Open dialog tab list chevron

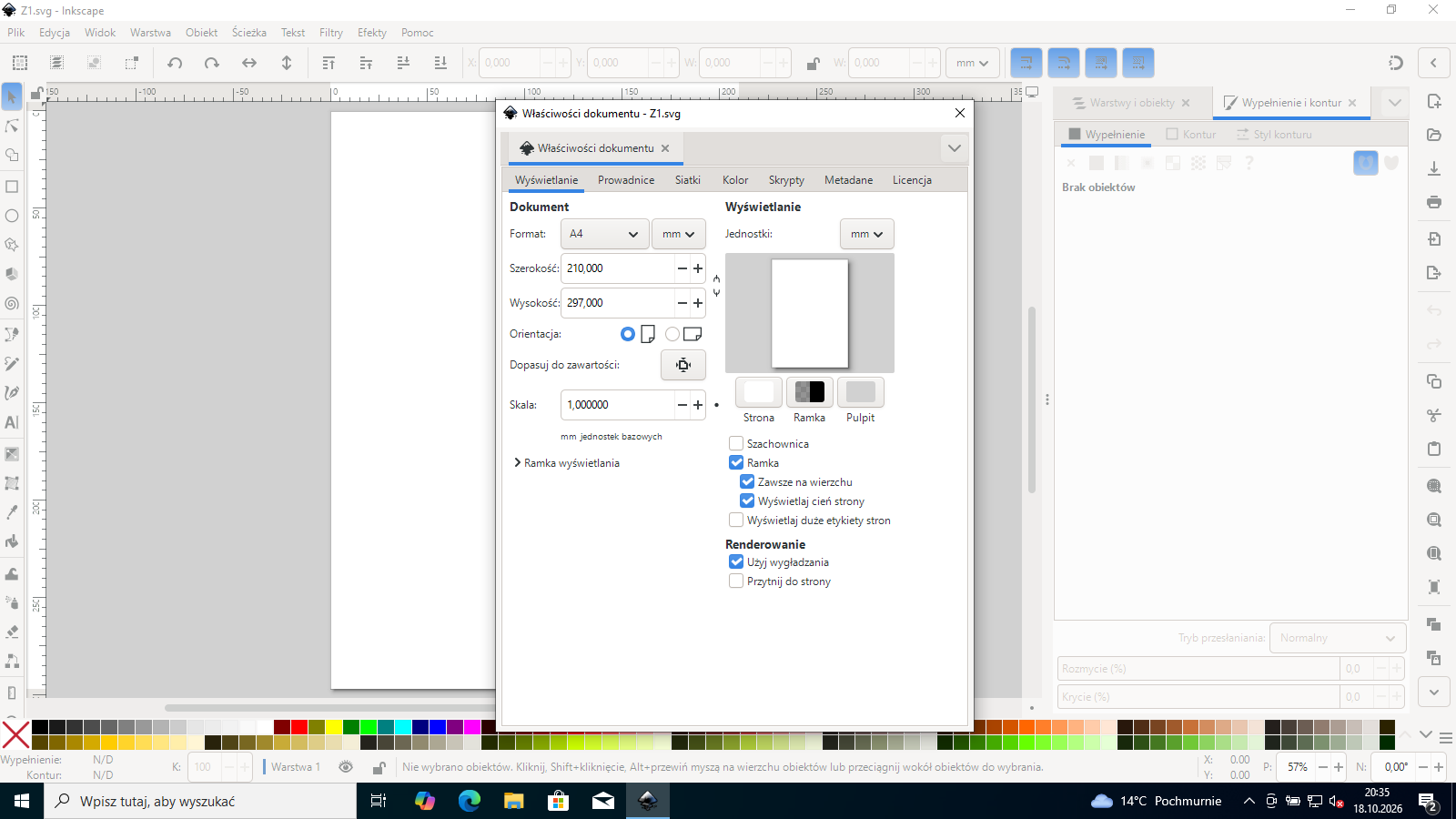[954, 148]
